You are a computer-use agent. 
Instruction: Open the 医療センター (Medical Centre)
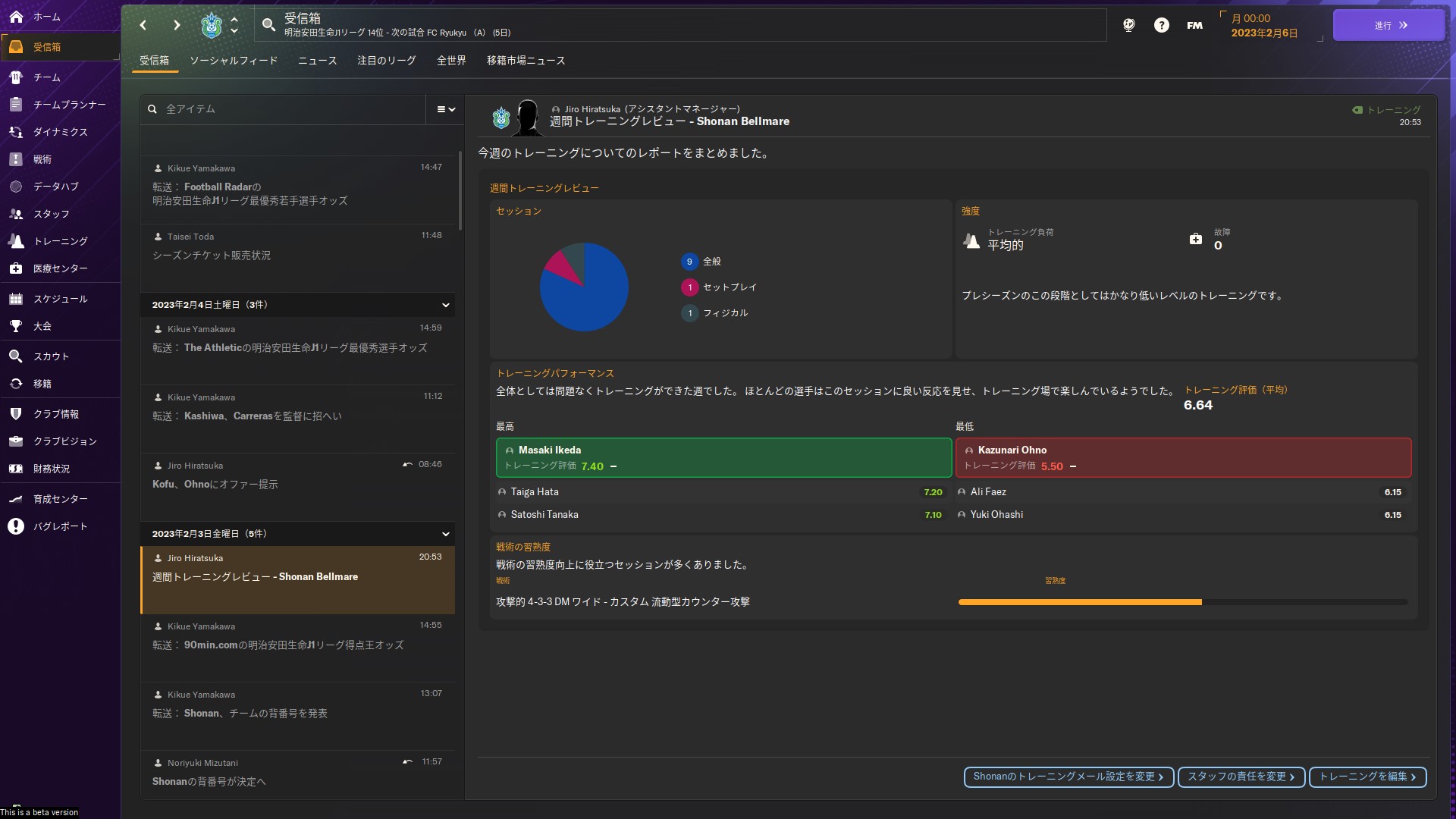[58, 268]
